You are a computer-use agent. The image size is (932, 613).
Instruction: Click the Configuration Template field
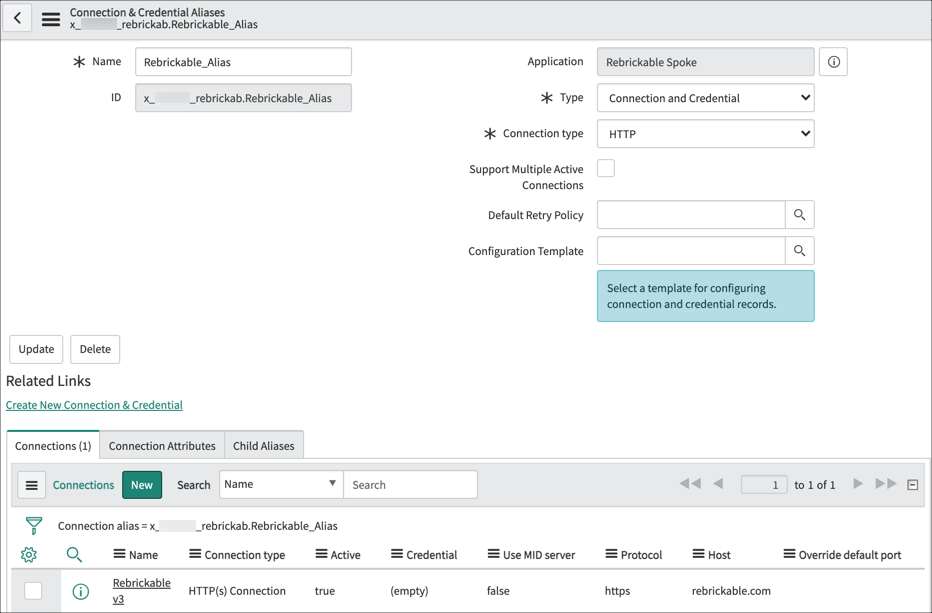point(691,251)
